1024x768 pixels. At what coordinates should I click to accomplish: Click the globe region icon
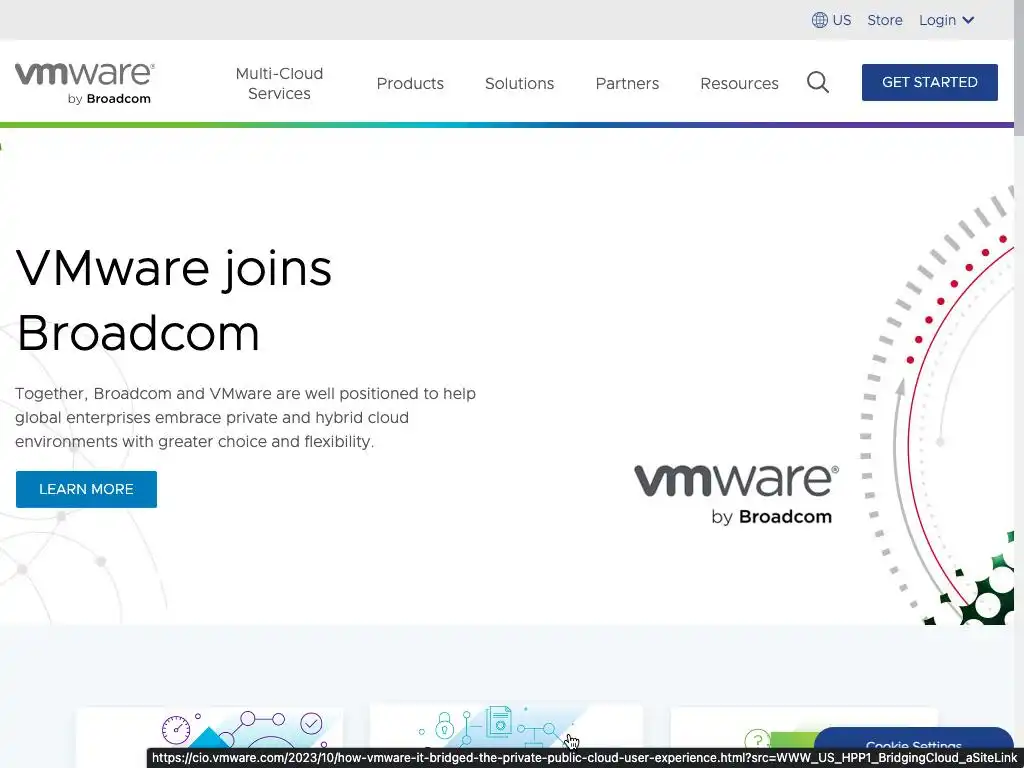820,20
